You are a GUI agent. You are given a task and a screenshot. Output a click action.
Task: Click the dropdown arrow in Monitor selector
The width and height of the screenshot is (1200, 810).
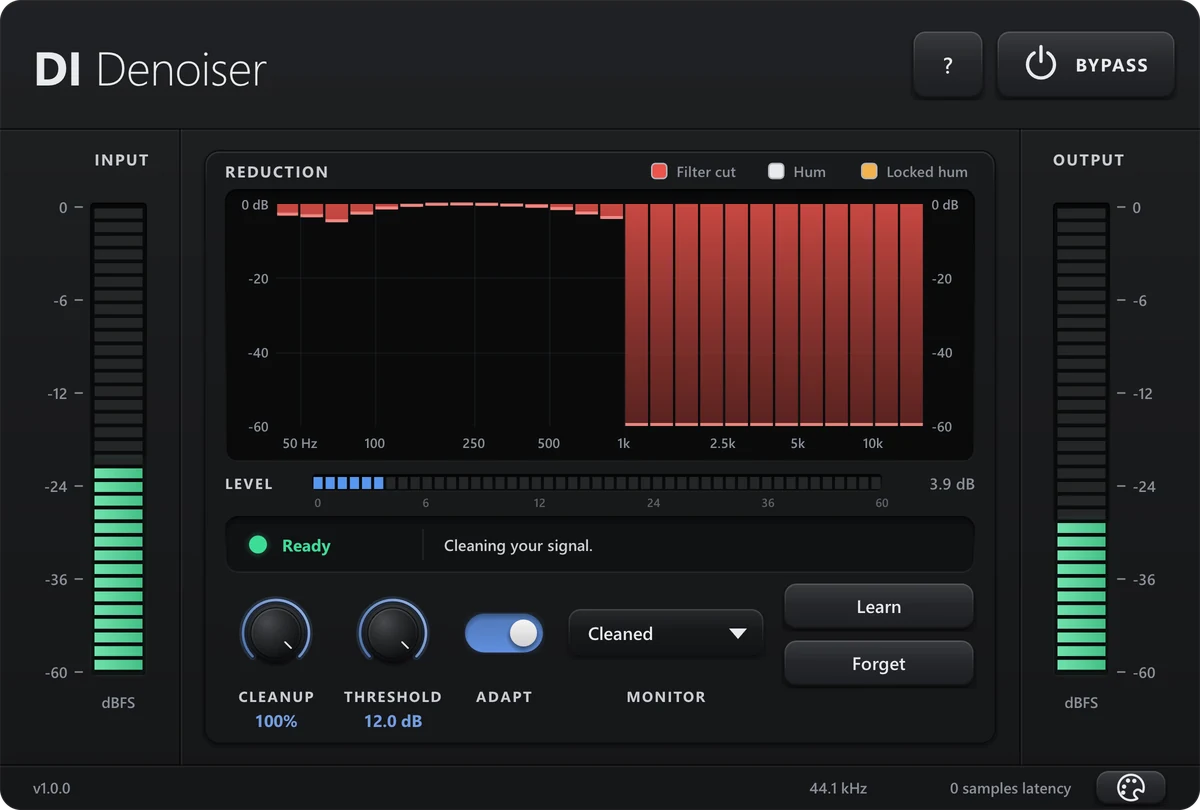pos(738,633)
